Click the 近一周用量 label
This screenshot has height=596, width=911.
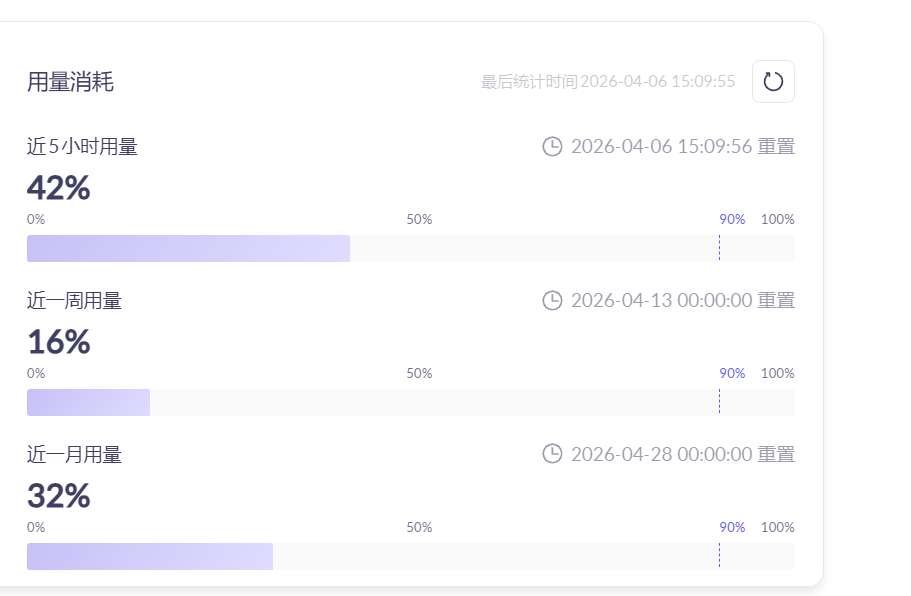pyautogui.click(x=74, y=300)
